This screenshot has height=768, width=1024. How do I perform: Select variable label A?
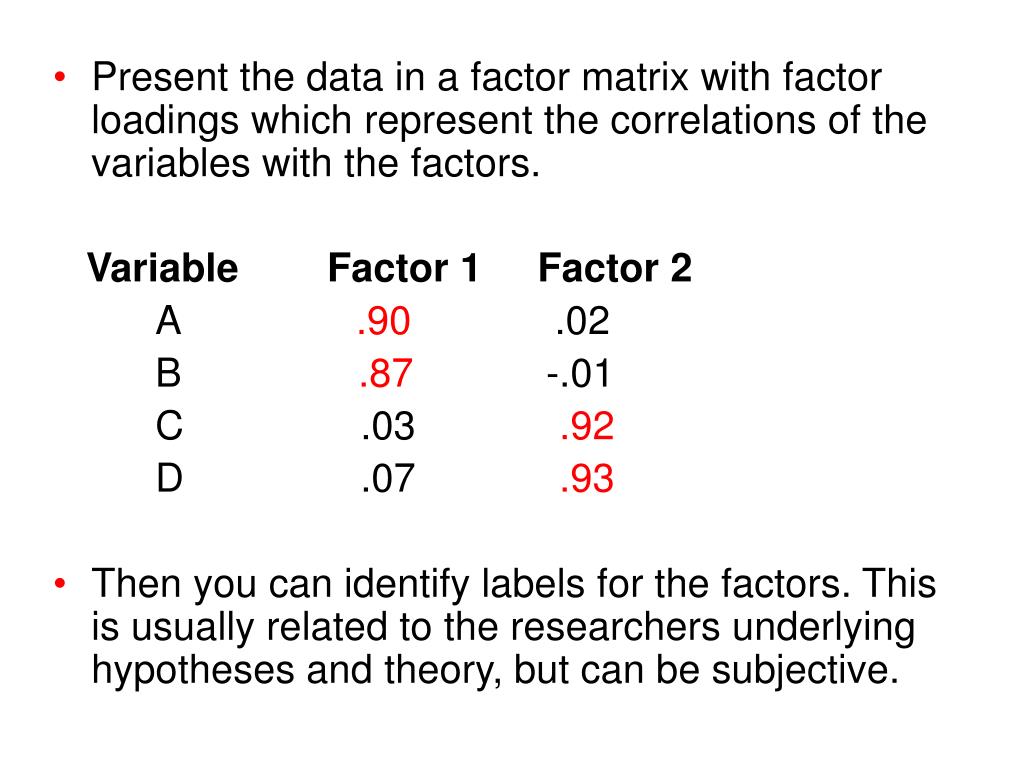point(168,321)
